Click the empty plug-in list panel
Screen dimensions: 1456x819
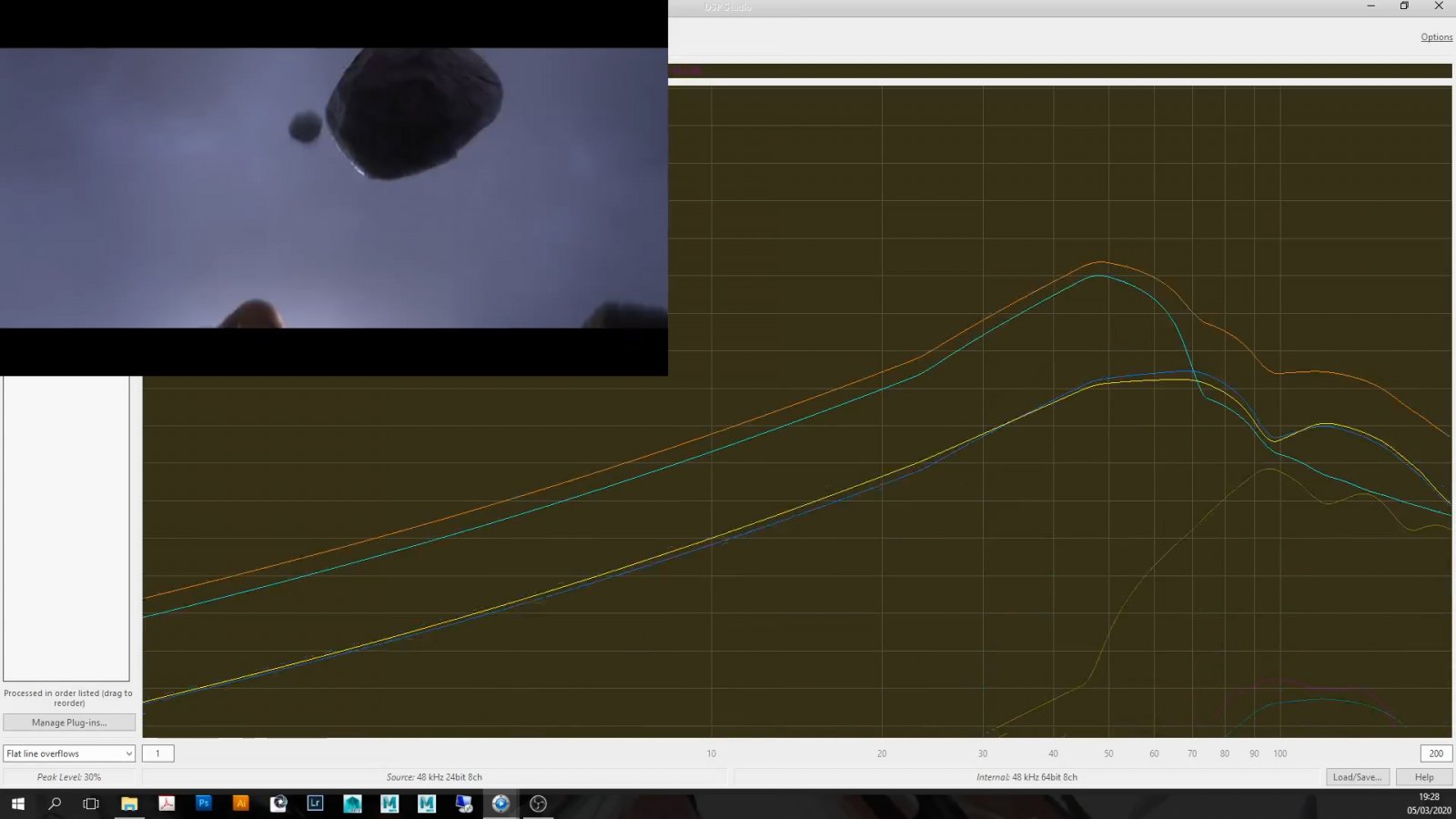point(66,528)
